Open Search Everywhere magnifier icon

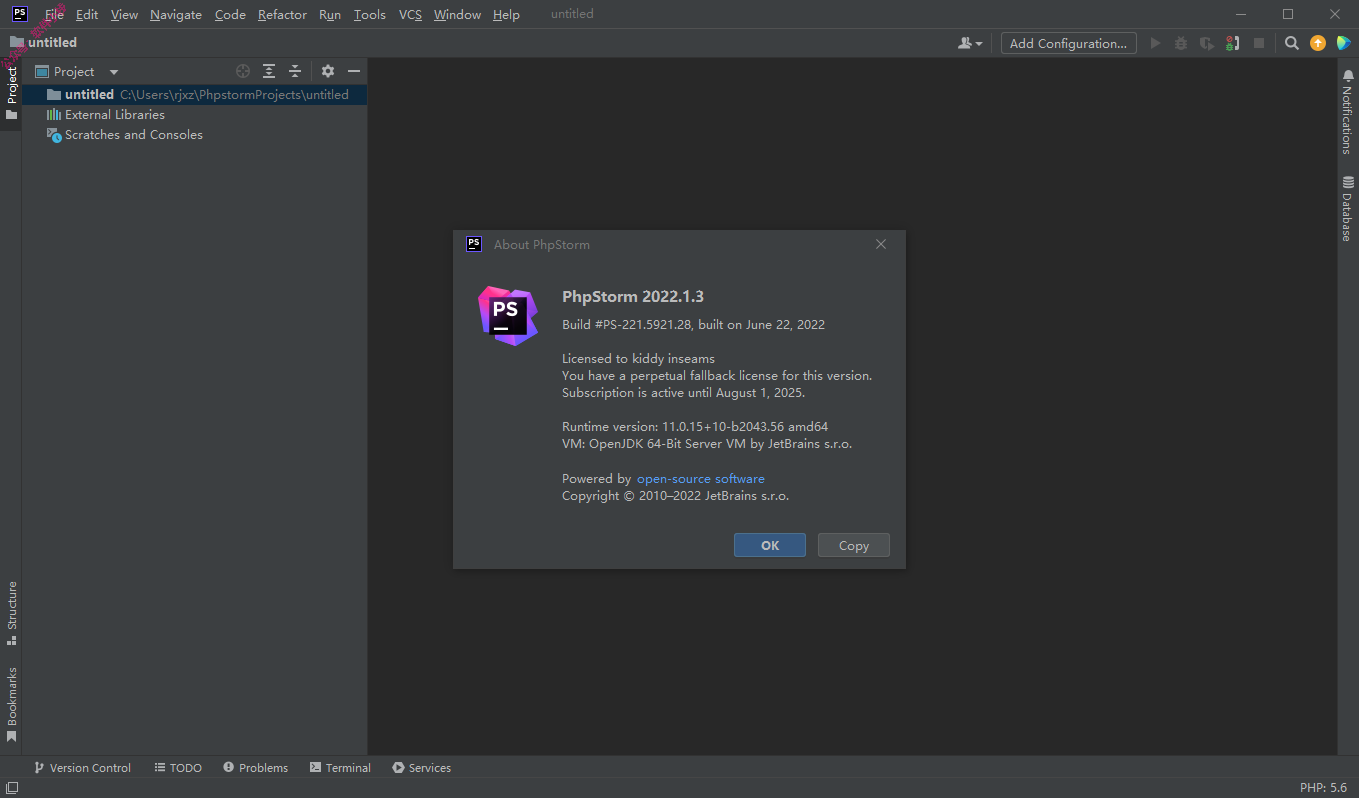pyautogui.click(x=1292, y=43)
